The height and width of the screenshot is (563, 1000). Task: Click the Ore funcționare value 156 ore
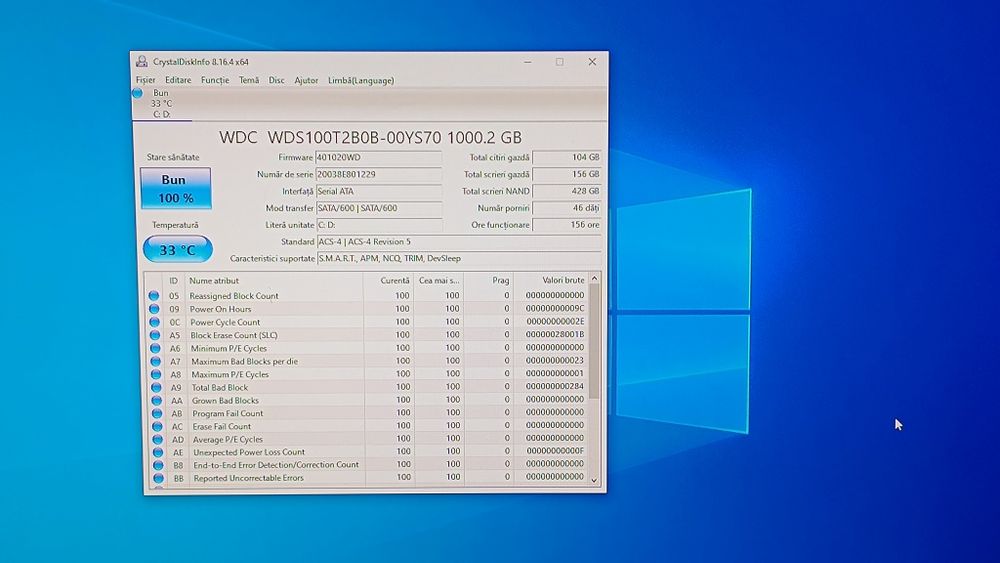click(x=567, y=224)
